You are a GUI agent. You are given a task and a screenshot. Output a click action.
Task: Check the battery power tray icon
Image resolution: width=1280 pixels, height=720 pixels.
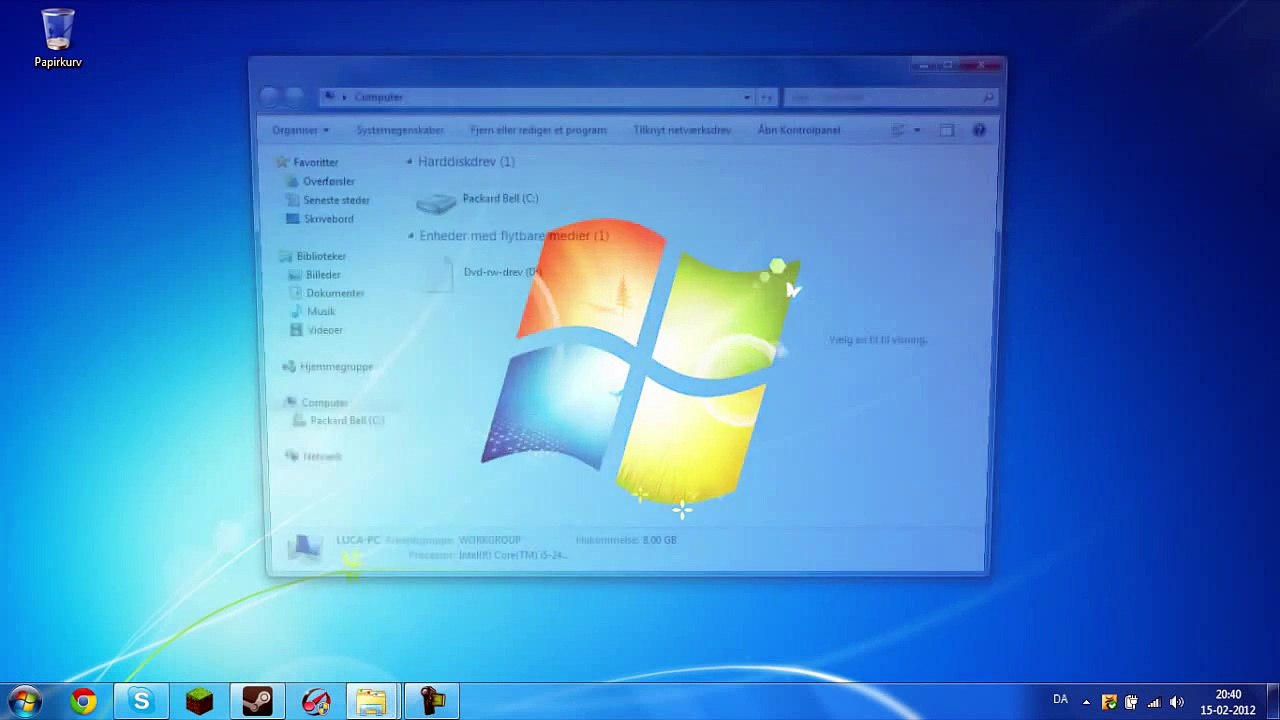pyautogui.click(x=1131, y=702)
